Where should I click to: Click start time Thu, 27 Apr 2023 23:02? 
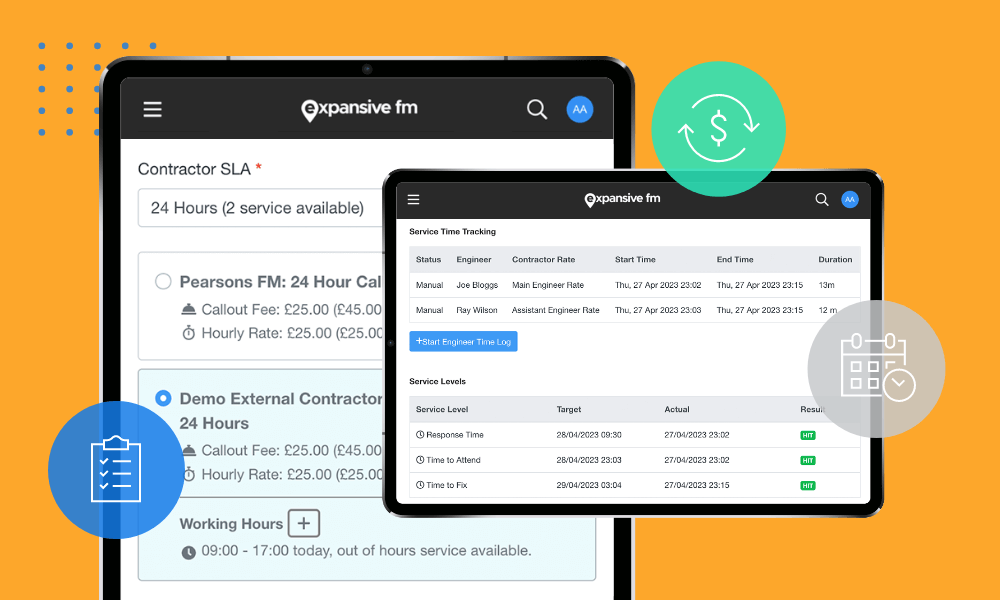tap(658, 285)
